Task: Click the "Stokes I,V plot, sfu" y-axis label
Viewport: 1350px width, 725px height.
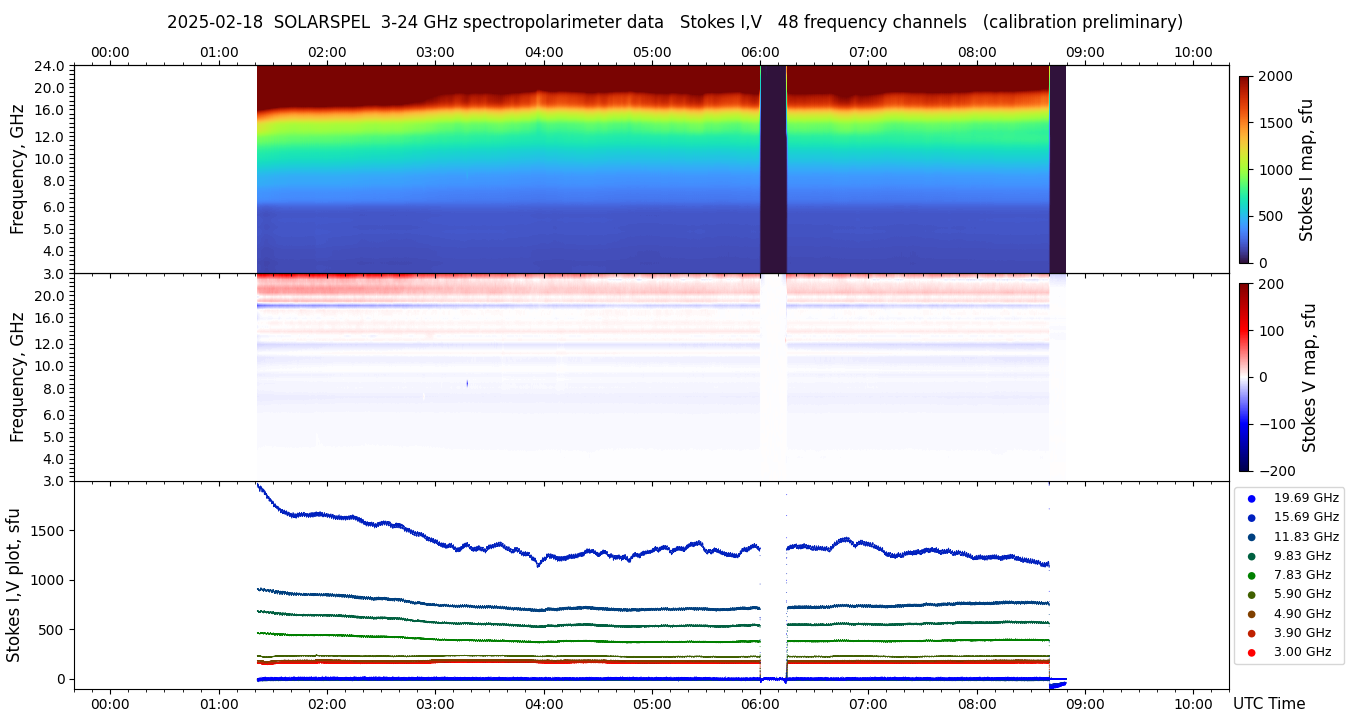Action: pos(14,585)
